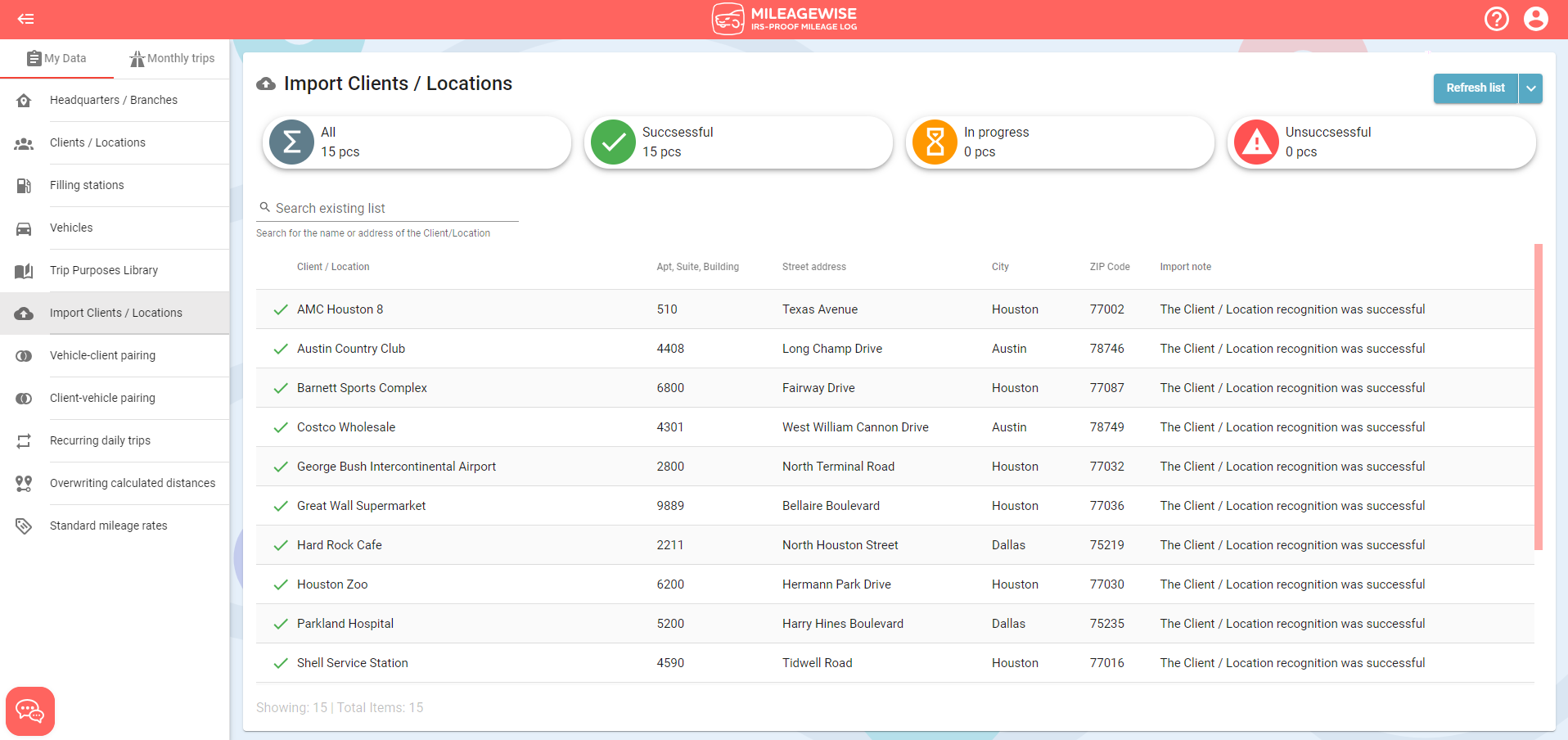This screenshot has width=1568, height=740.
Task: Open the Headquarters / Branches section
Action: tap(114, 100)
